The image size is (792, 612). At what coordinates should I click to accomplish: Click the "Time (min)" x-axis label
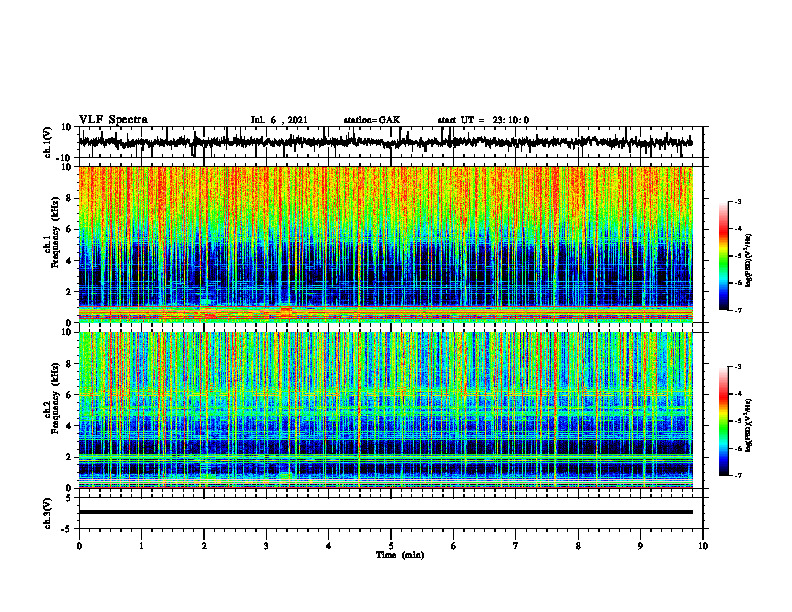coord(400,555)
